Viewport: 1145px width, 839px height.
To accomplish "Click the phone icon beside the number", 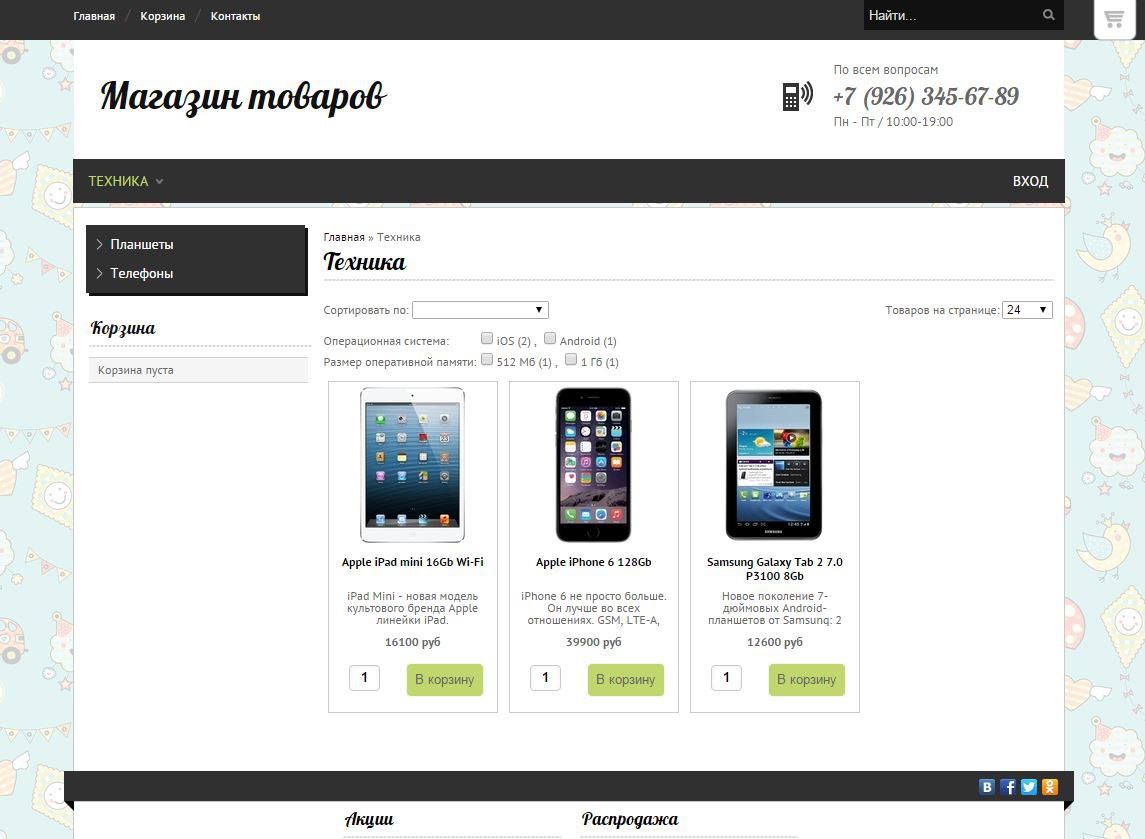I will click(797, 96).
